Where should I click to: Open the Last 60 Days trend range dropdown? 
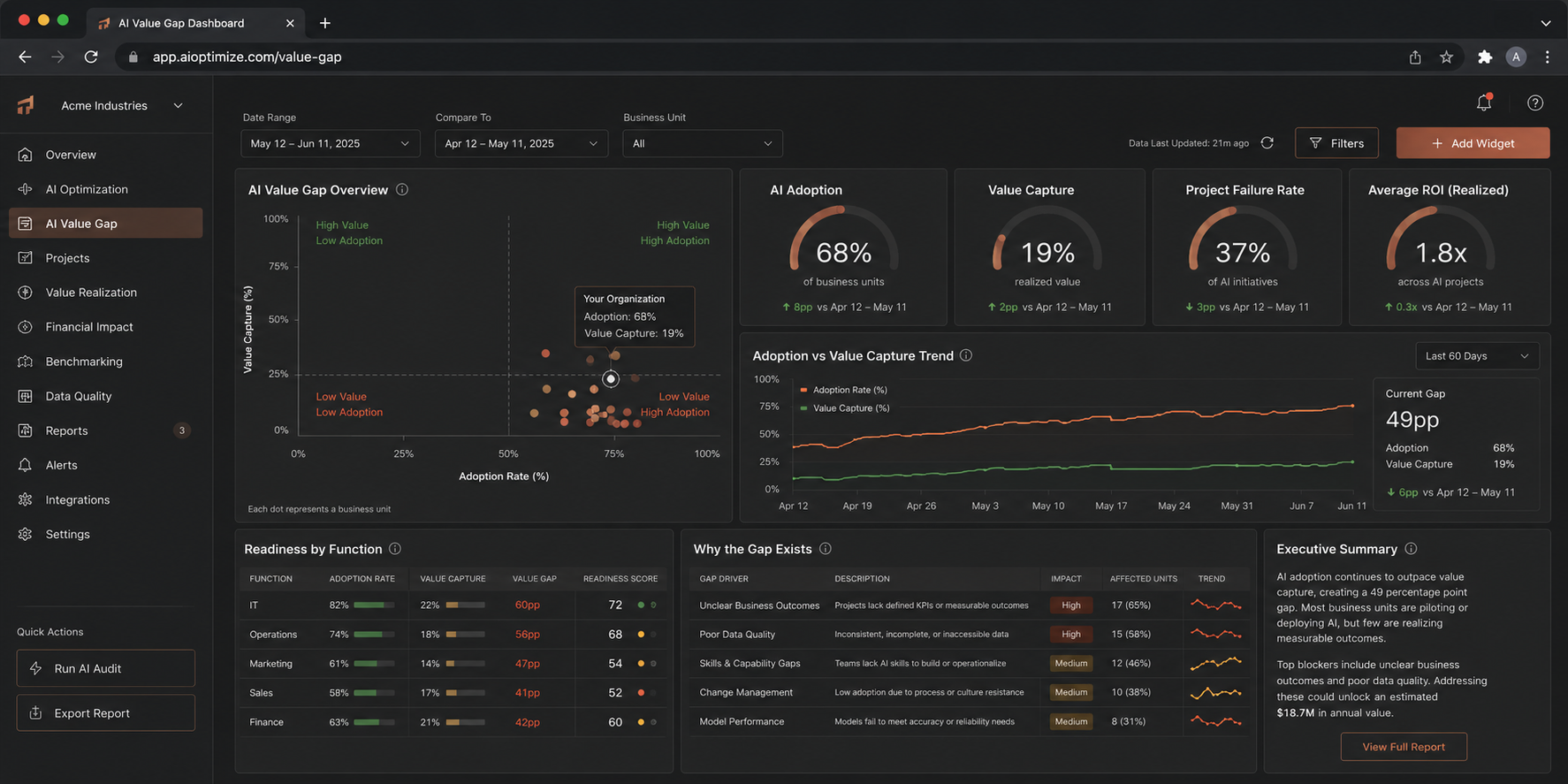(x=1477, y=356)
